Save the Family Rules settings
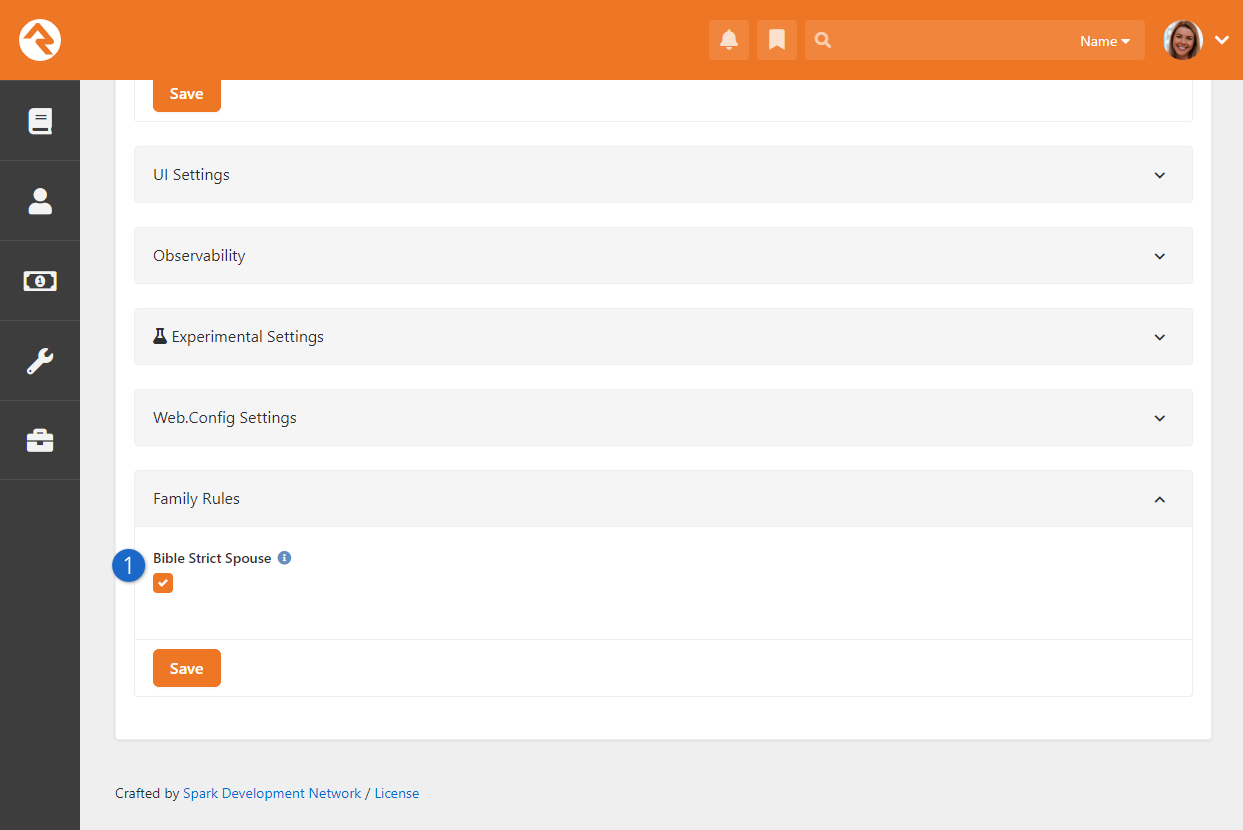The width and height of the screenshot is (1243, 830). point(187,668)
